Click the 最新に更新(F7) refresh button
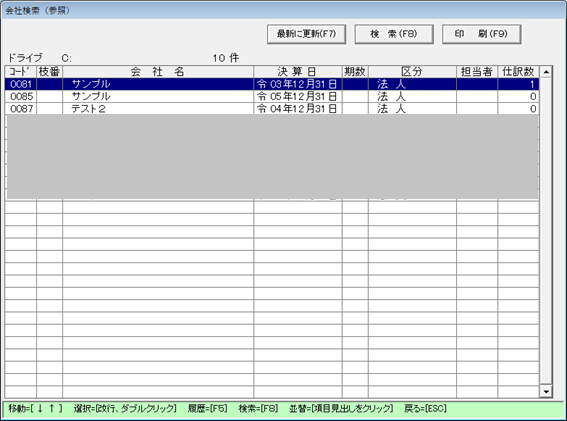The height and width of the screenshot is (421, 567). 306,34
